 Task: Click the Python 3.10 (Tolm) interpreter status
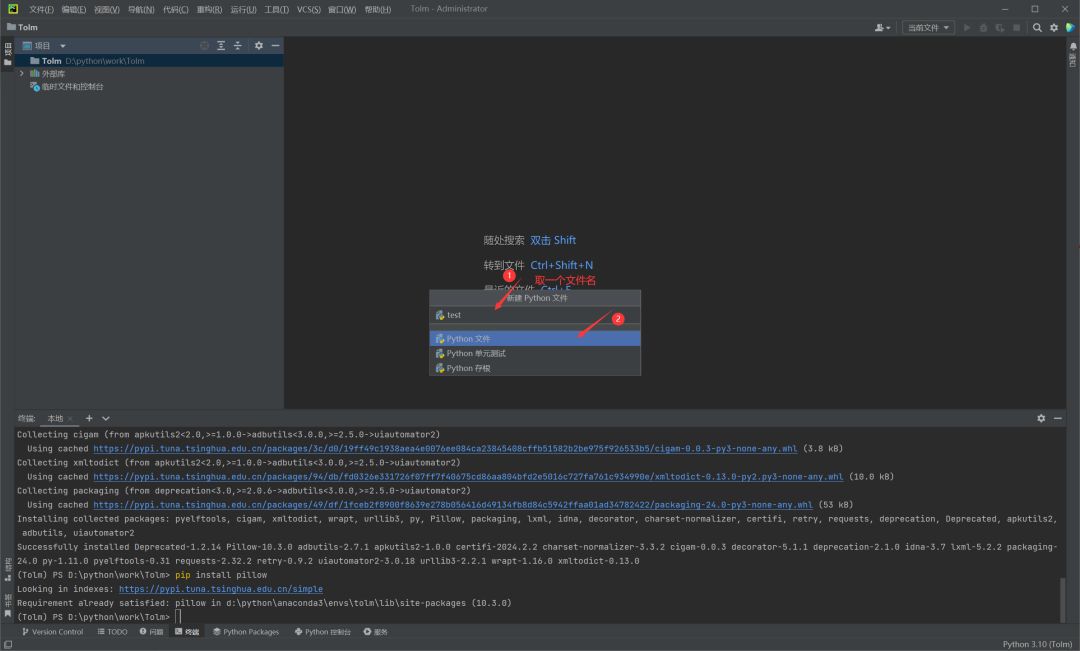tap(1037, 645)
